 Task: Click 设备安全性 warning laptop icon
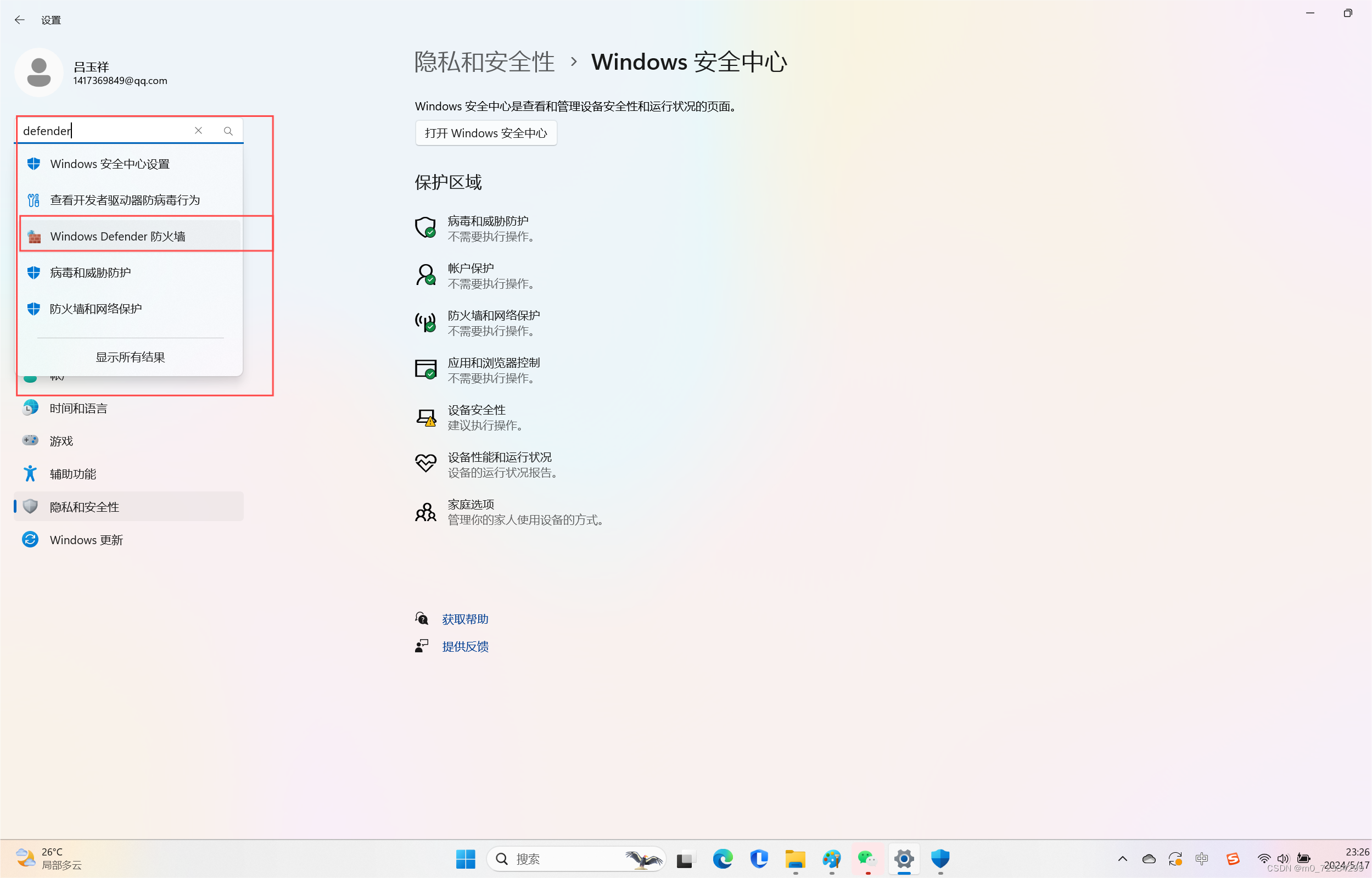425,417
